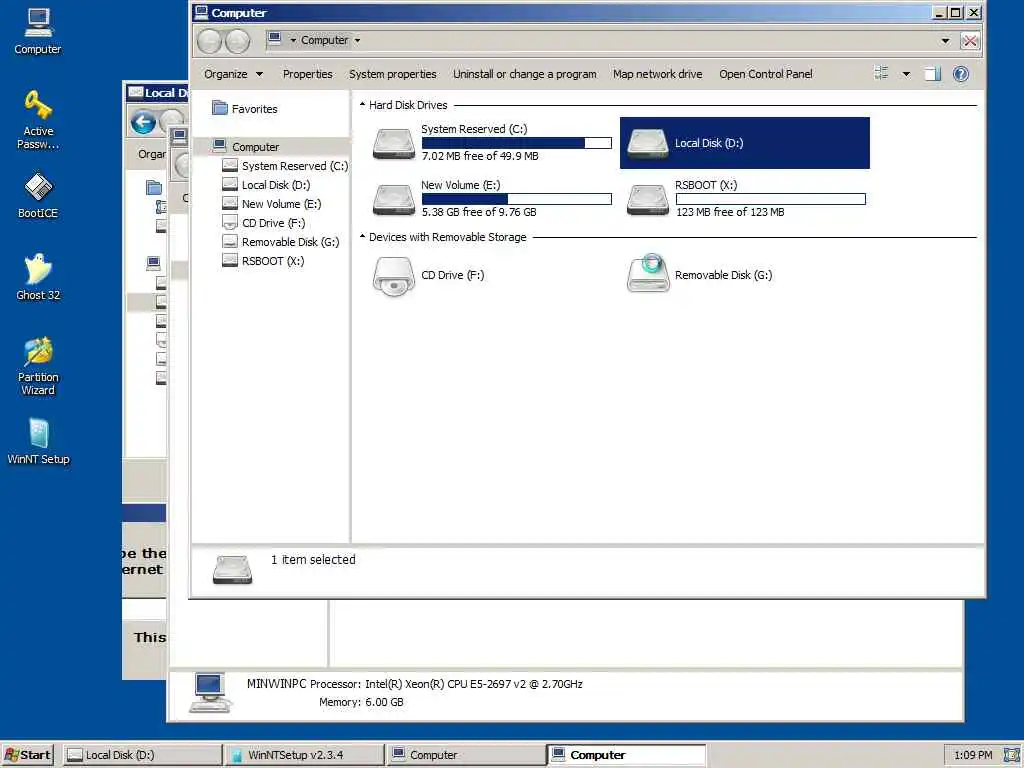Image resolution: width=1024 pixels, height=768 pixels.
Task: Expand the address bar history dropdown
Action: click(x=945, y=40)
